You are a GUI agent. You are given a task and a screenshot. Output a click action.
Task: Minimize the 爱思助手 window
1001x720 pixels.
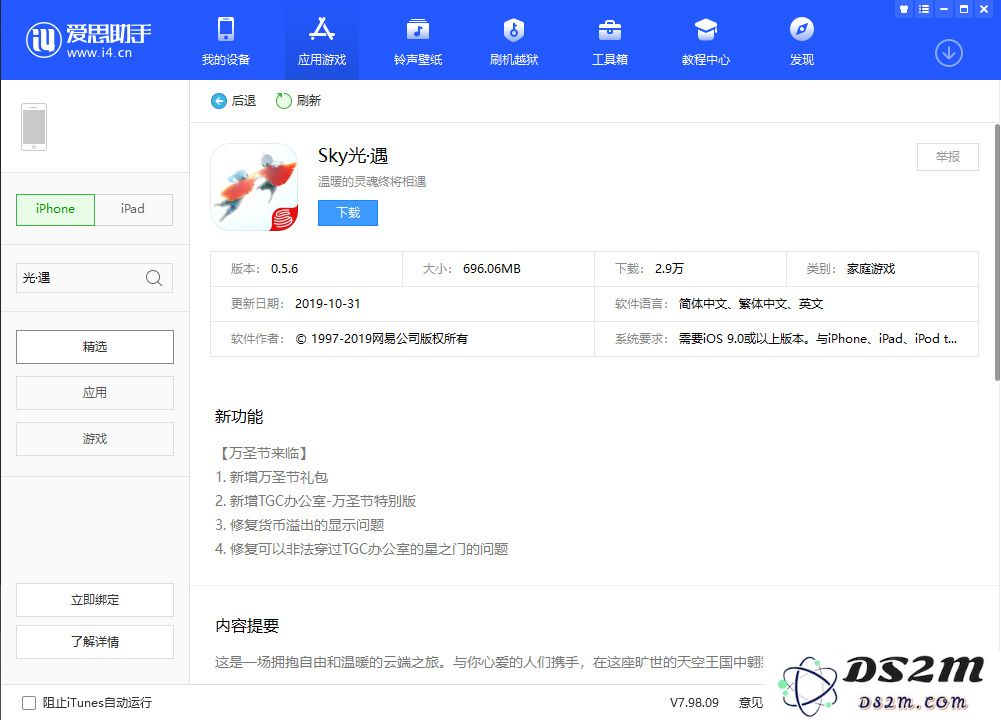click(x=944, y=9)
